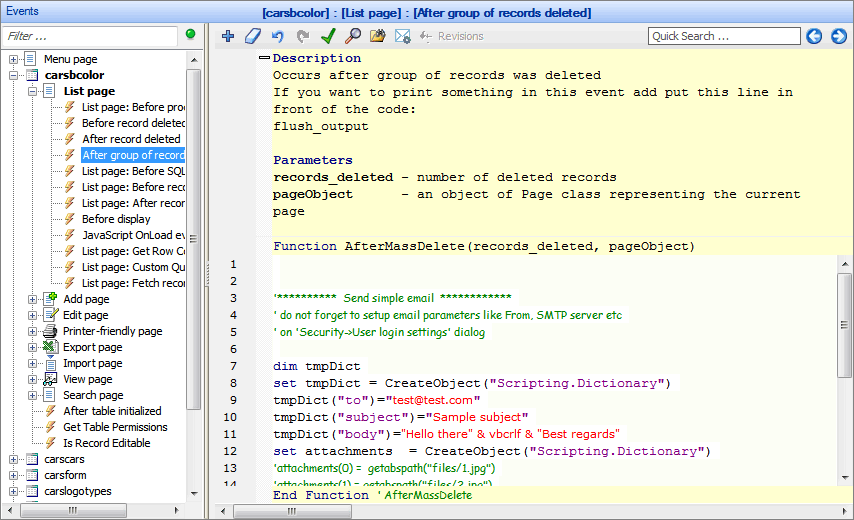The height and width of the screenshot is (520, 854).
Task: Click the Search page label
Action: click(93, 395)
